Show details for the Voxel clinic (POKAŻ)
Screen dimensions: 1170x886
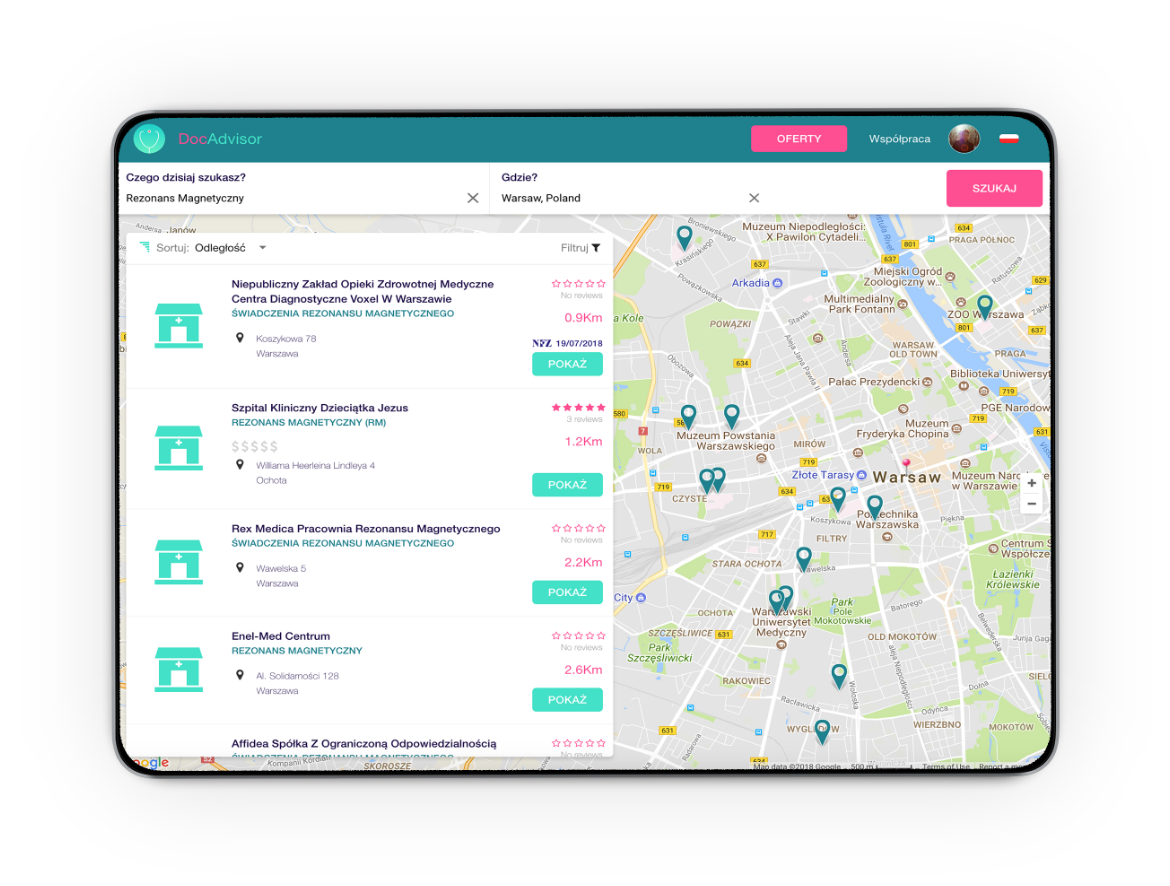coord(567,364)
